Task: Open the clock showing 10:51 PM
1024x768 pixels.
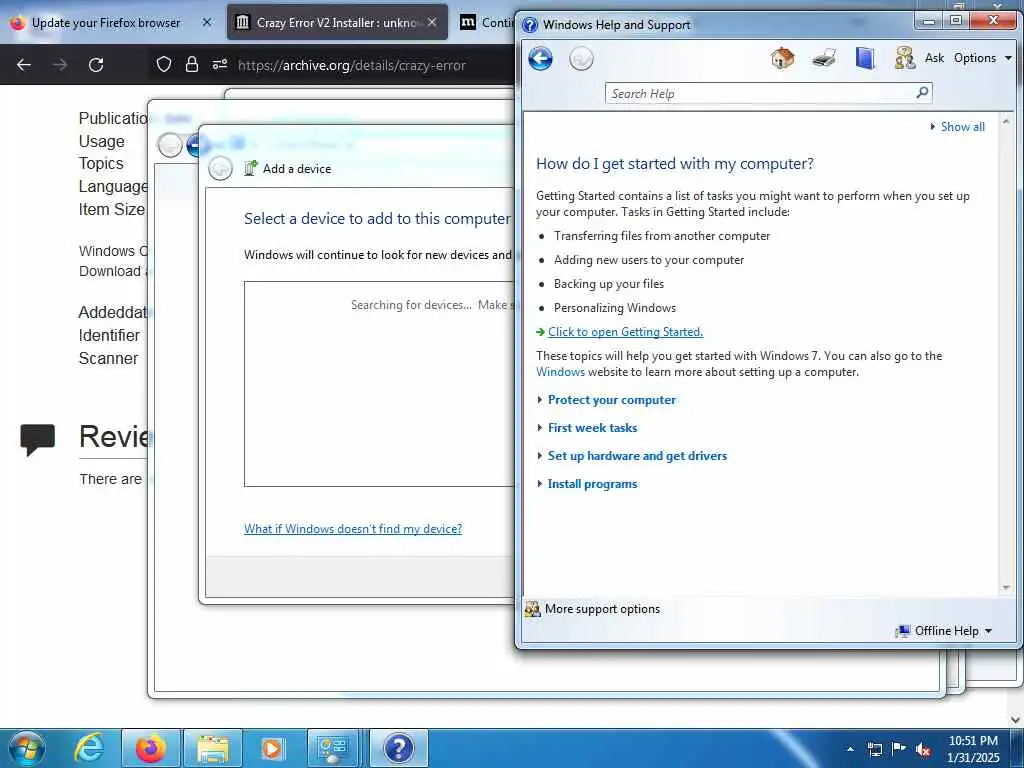Action: [973, 749]
